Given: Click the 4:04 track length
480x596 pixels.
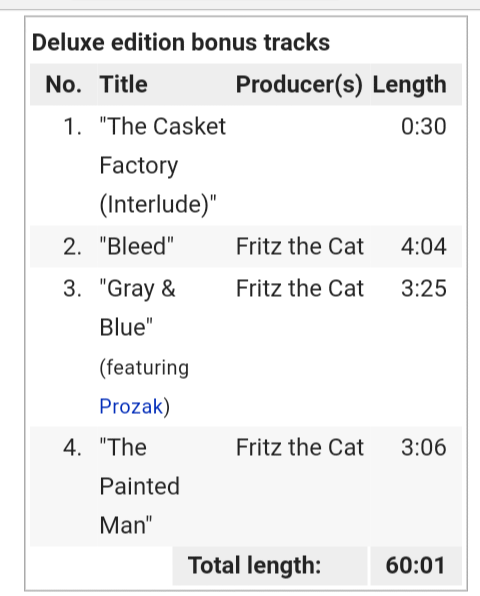Looking at the screenshot, I should (423, 246).
